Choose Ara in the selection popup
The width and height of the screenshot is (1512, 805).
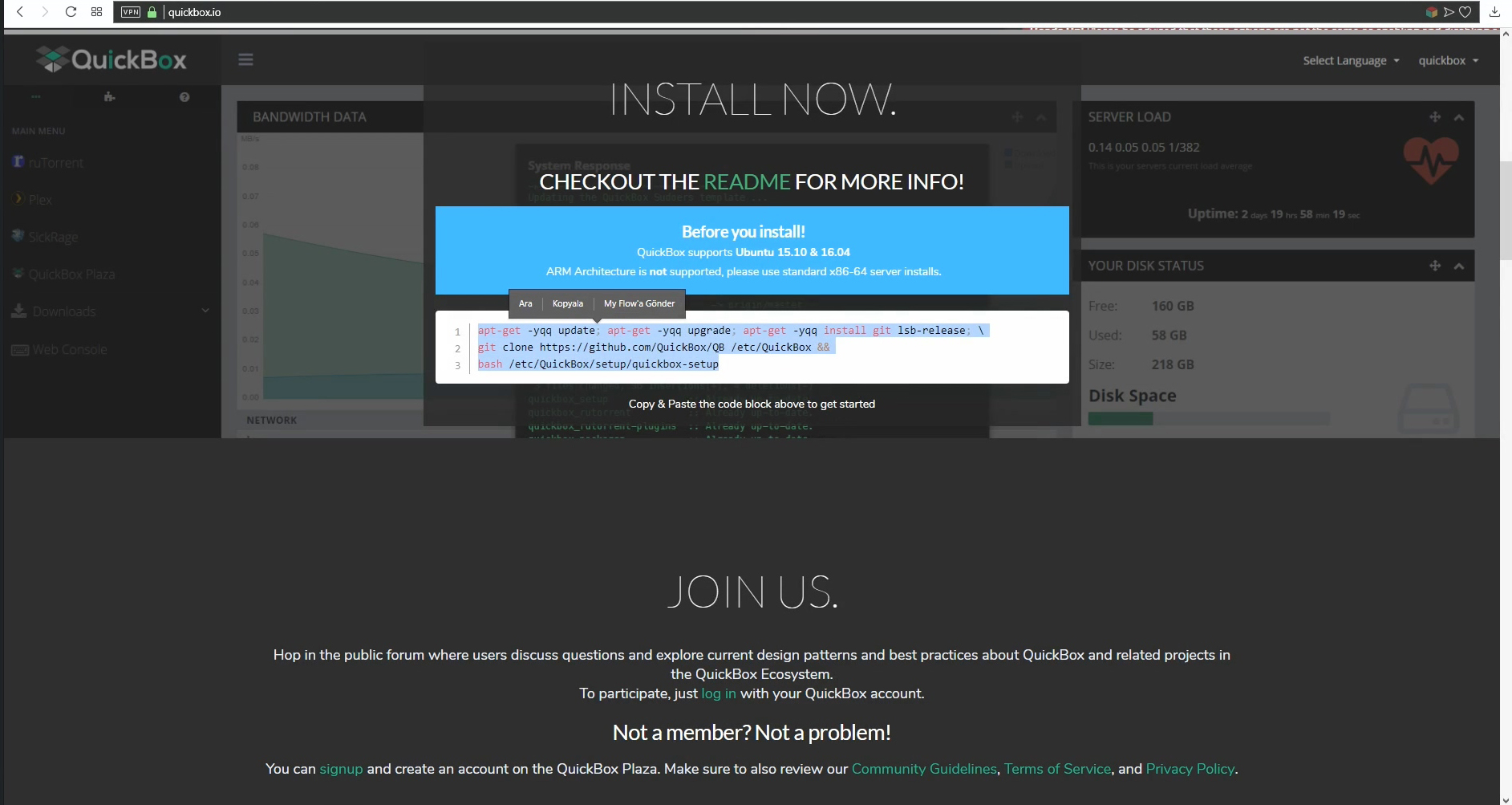coord(525,303)
